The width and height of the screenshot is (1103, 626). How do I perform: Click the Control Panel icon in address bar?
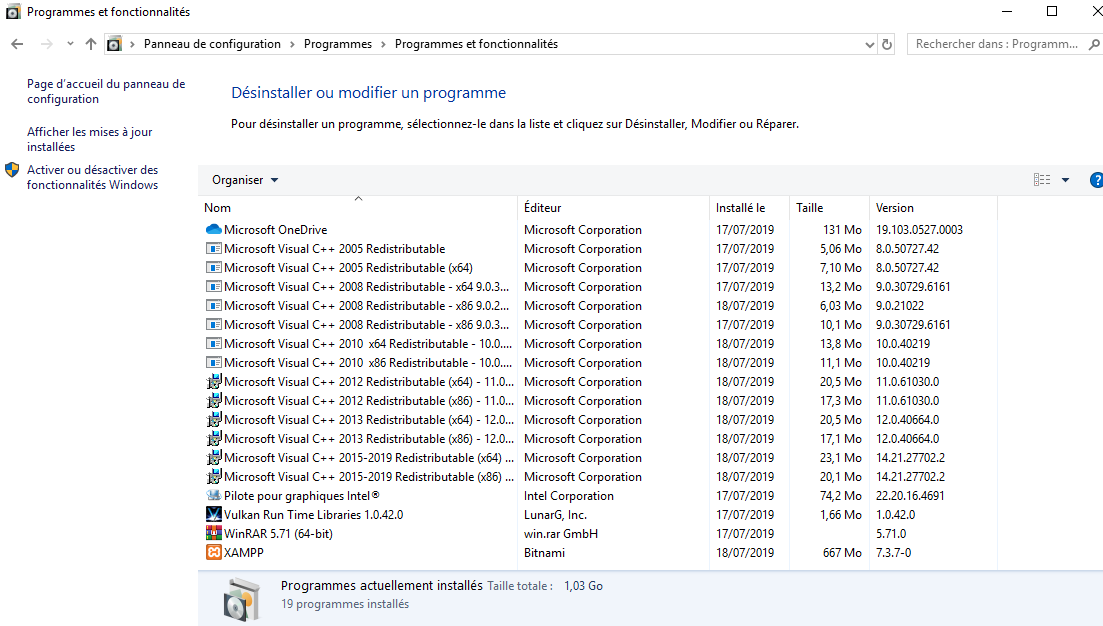point(114,44)
